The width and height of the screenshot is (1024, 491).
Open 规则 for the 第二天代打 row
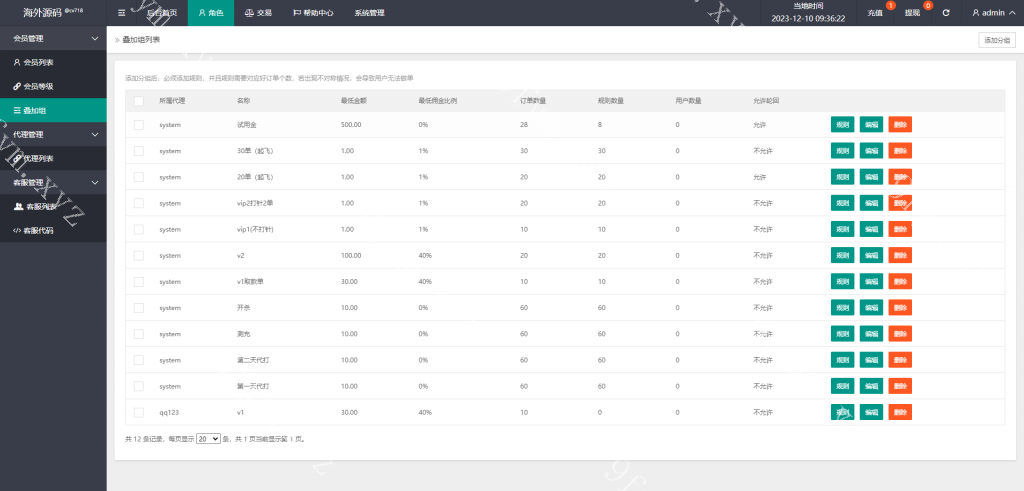click(842, 360)
